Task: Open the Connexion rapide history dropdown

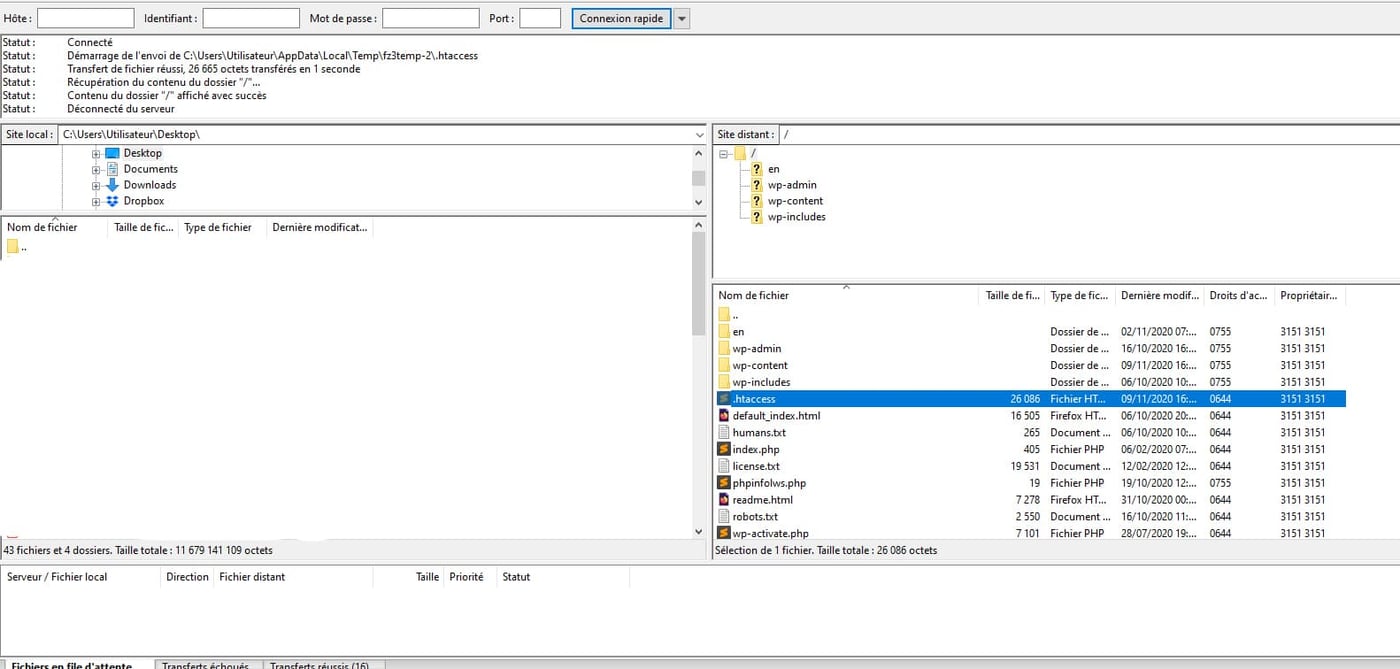Action: click(682, 19)
